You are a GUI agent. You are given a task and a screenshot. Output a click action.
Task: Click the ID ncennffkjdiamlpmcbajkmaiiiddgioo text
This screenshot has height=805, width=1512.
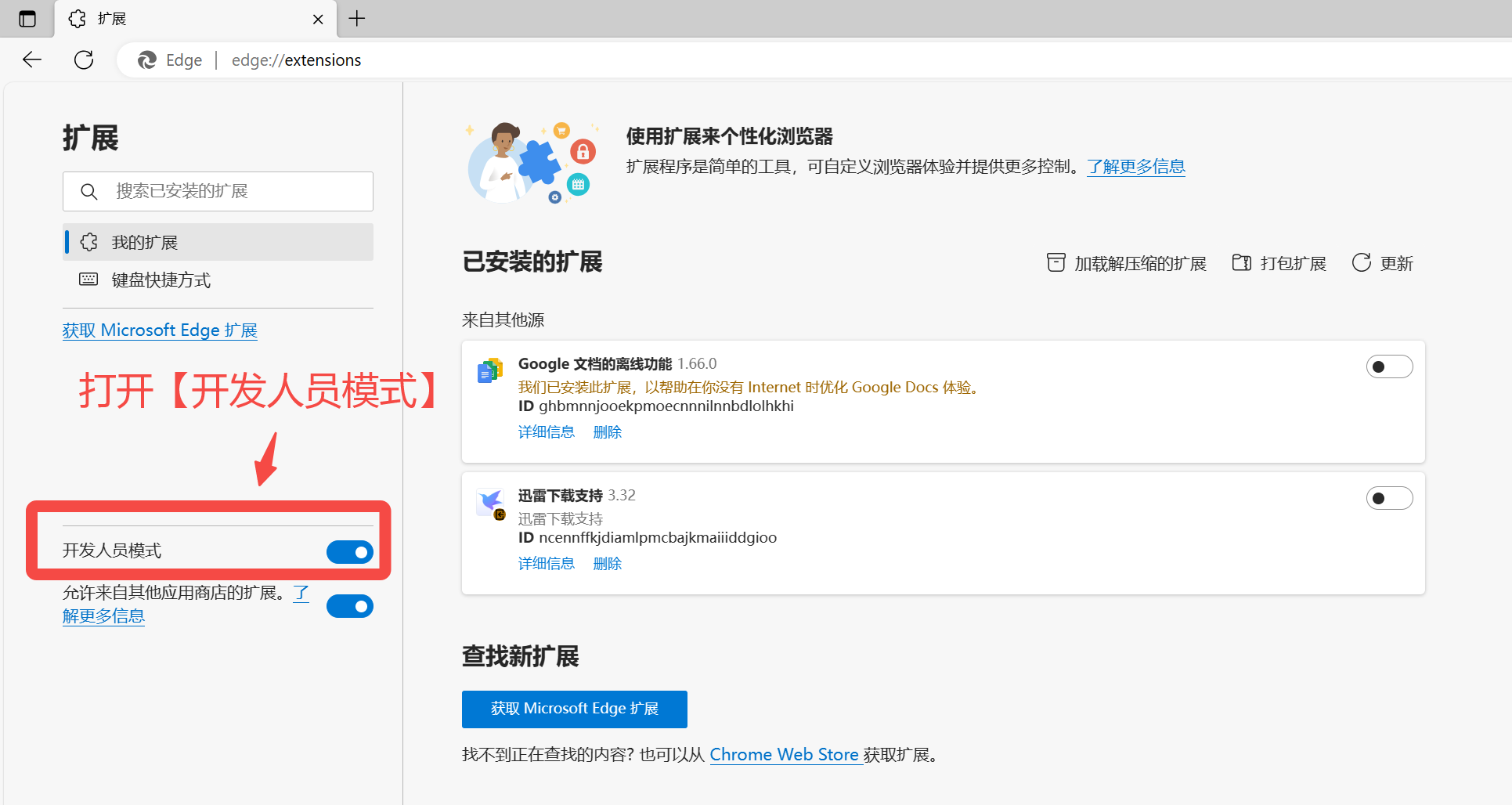[x=648, y=538]
